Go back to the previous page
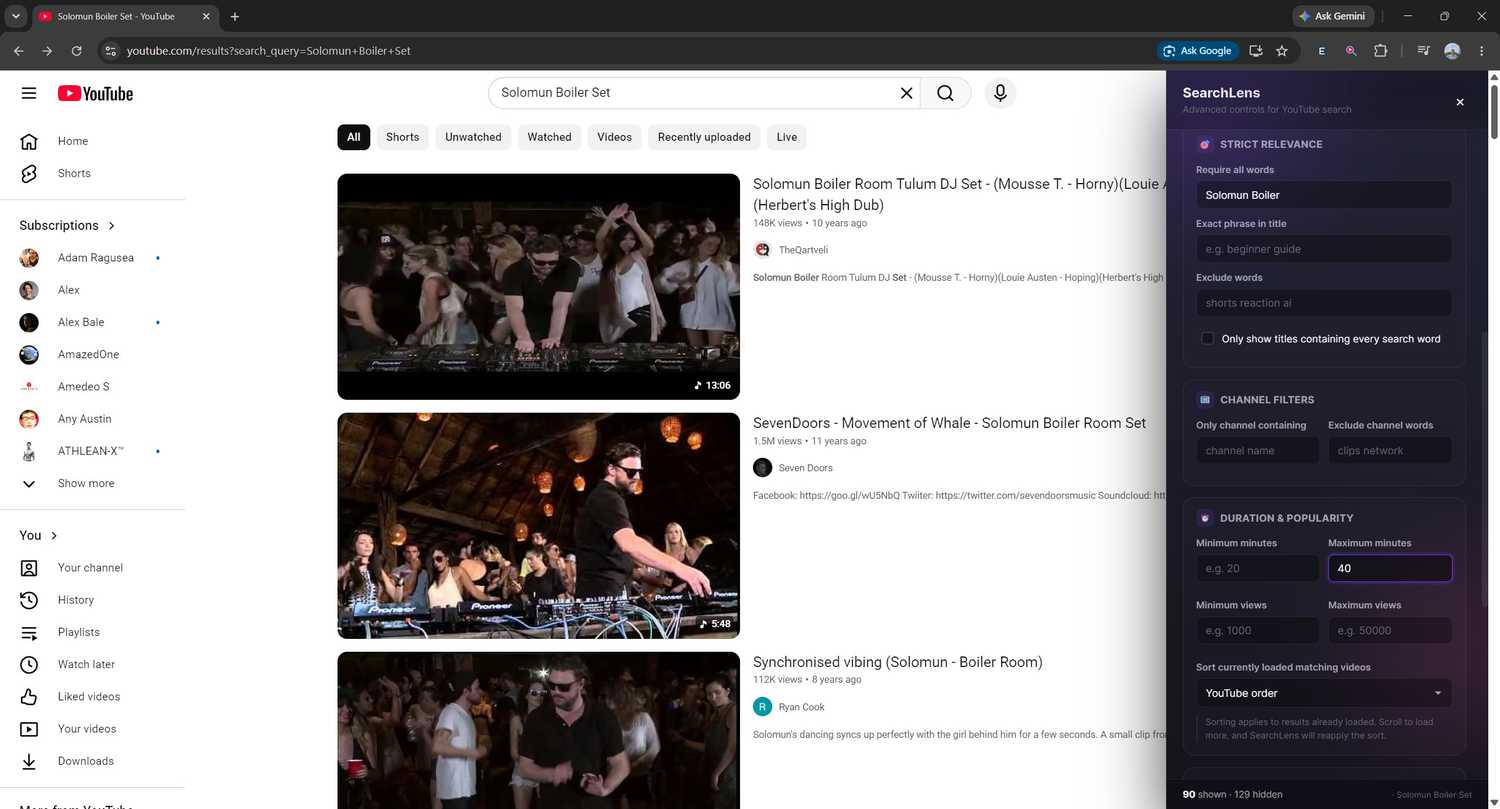Image resolution: width=1500 pixels, height=809 pixels. [18, 51]
